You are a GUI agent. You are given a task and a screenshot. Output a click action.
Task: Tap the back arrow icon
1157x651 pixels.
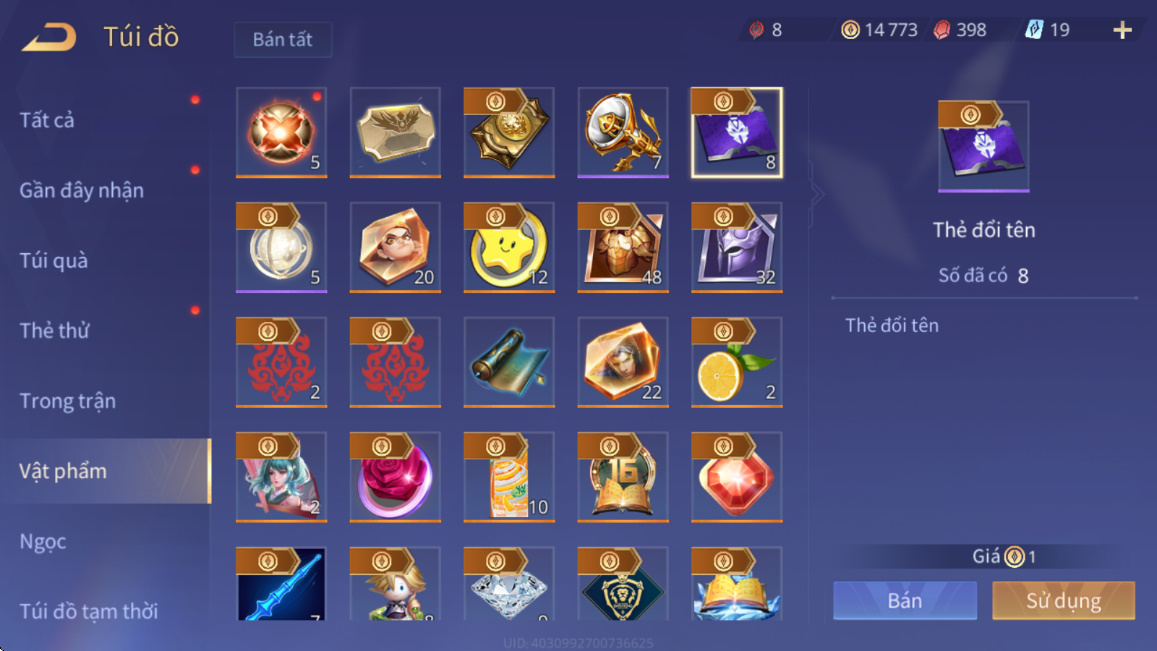(49, 37)
